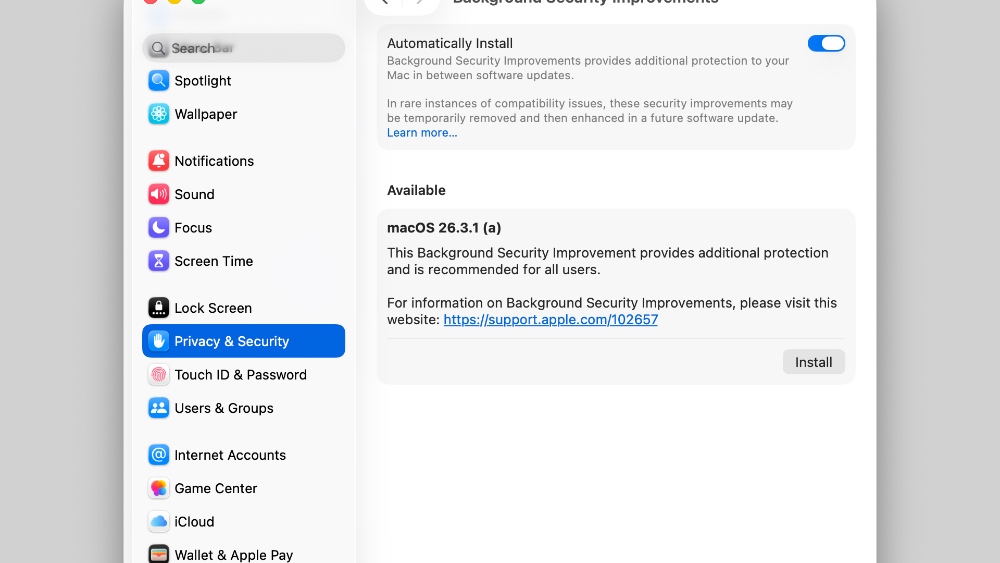
Task: Go to Users & Groups settings
Action: tap(223, 408)
